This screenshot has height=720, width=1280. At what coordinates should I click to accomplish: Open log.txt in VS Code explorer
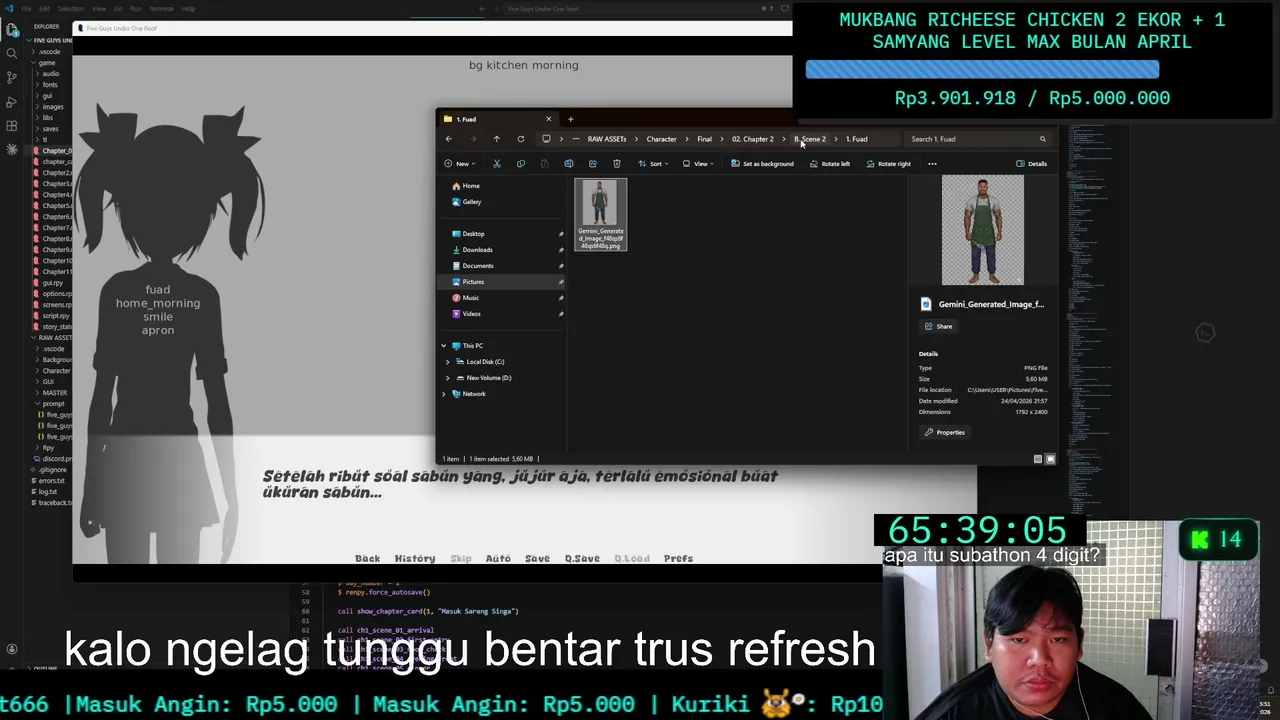tap(47, 492)
